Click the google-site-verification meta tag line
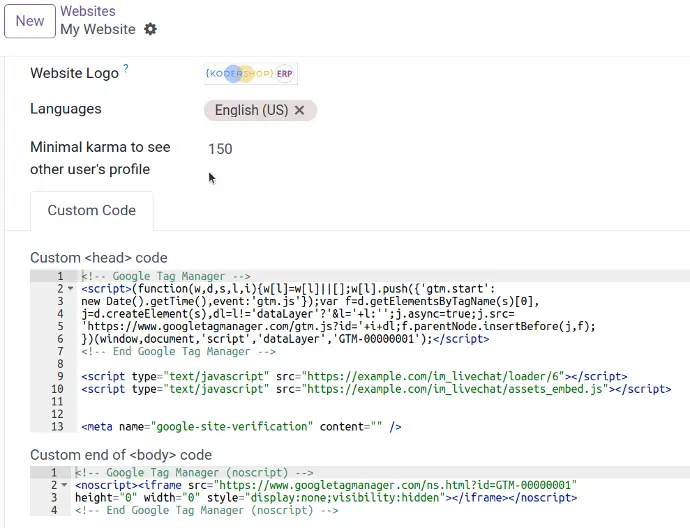690x528 pixels. (x=241, y=427)
